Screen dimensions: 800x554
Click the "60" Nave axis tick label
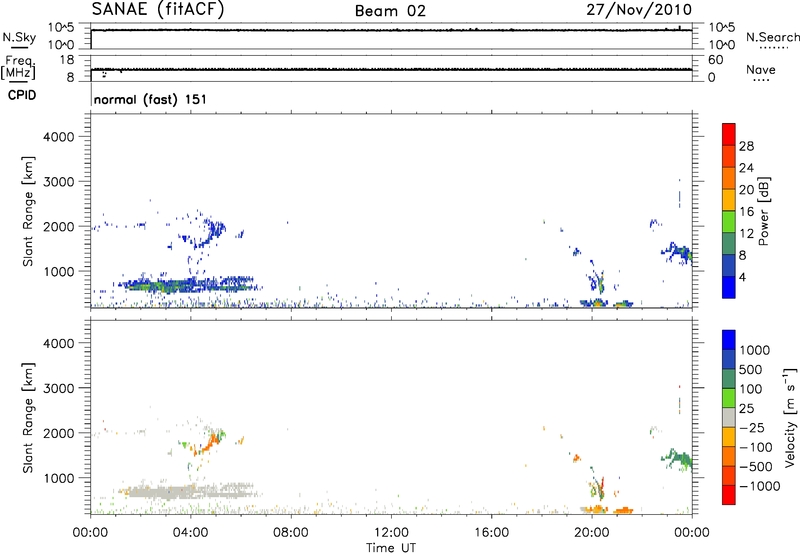[x=715, y=60]
